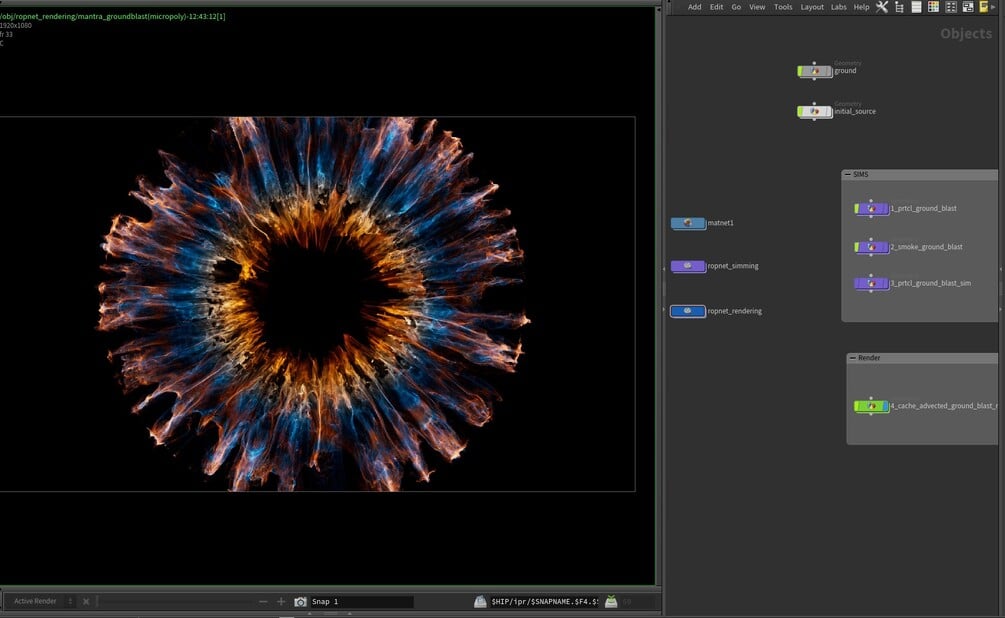Open the Go menu in network editor

click(736, 7)
